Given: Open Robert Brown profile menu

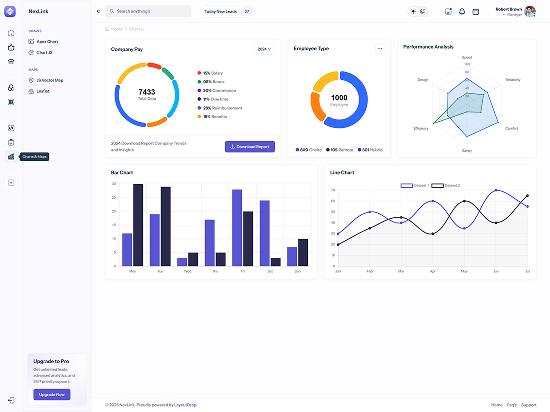Looking at the screenshot, I should [x=515, y=12].
